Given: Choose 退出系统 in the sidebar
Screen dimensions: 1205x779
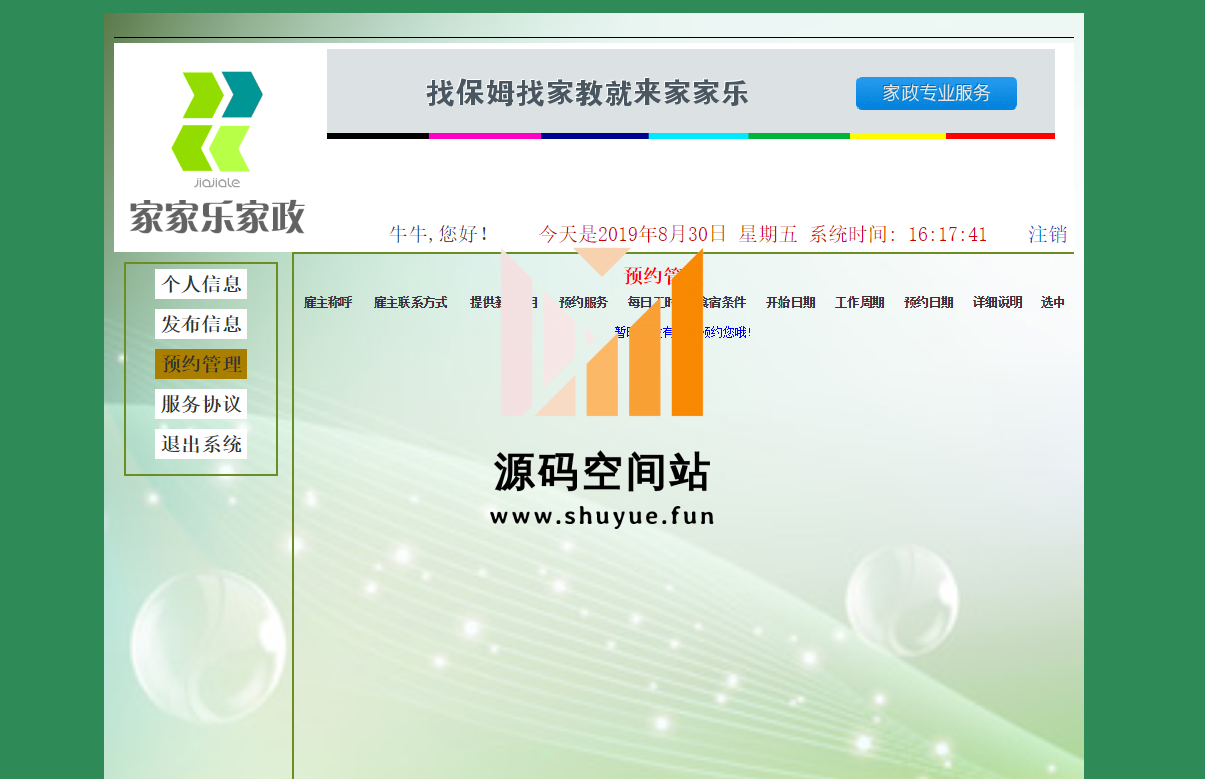Looking at the screenshot, I should [201, 444].
